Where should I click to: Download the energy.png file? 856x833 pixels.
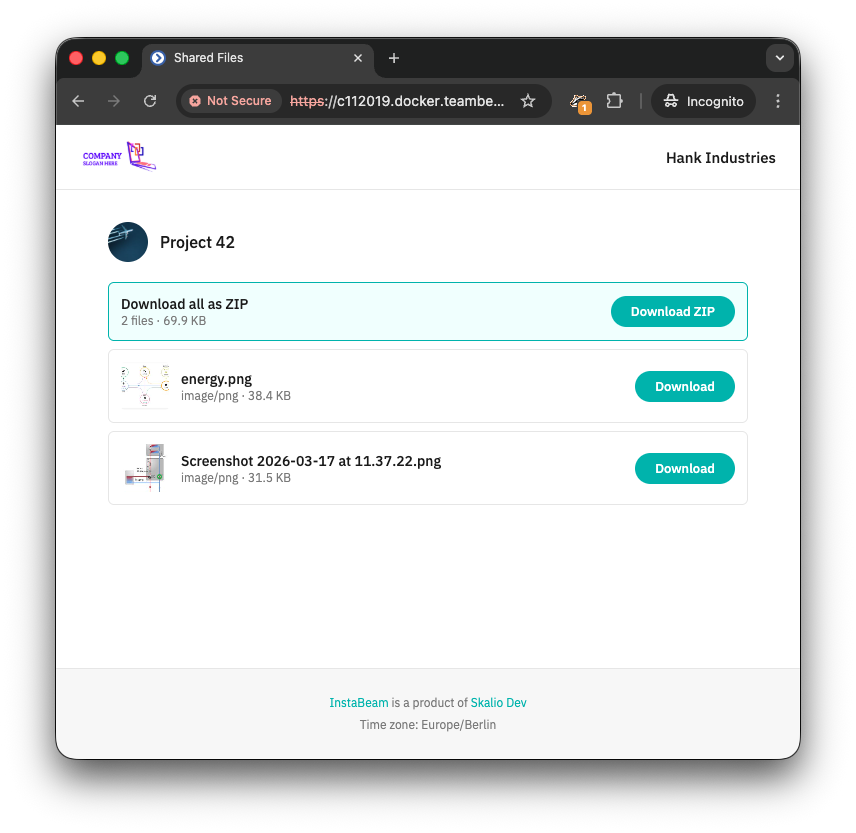[684, 387]
